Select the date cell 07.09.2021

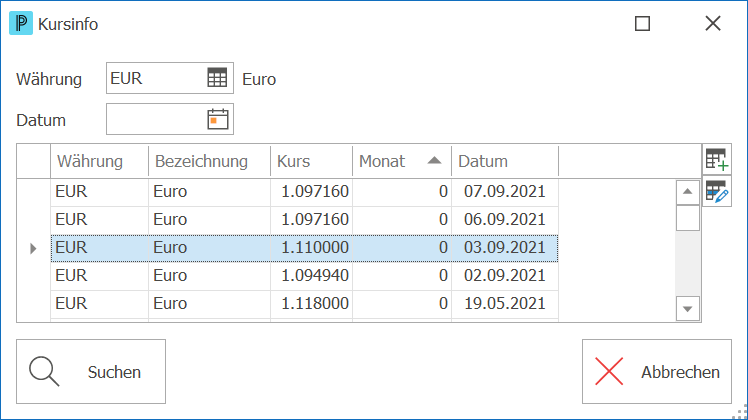(505, 192)
